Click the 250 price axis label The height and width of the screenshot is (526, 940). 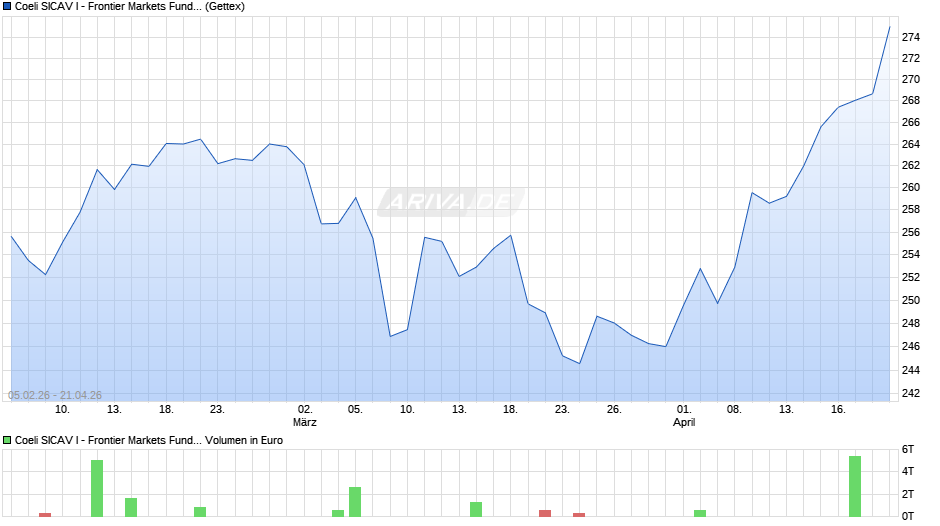[911, 300]
